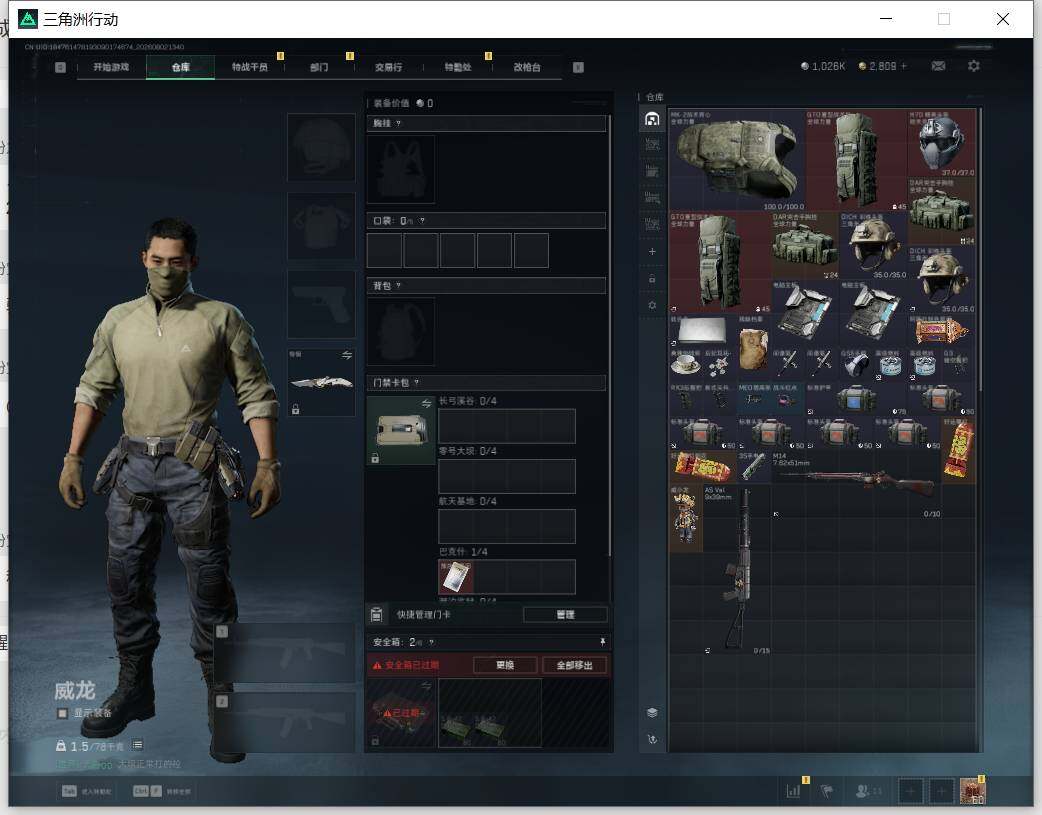Click the 管理 button

pos(565,615)
